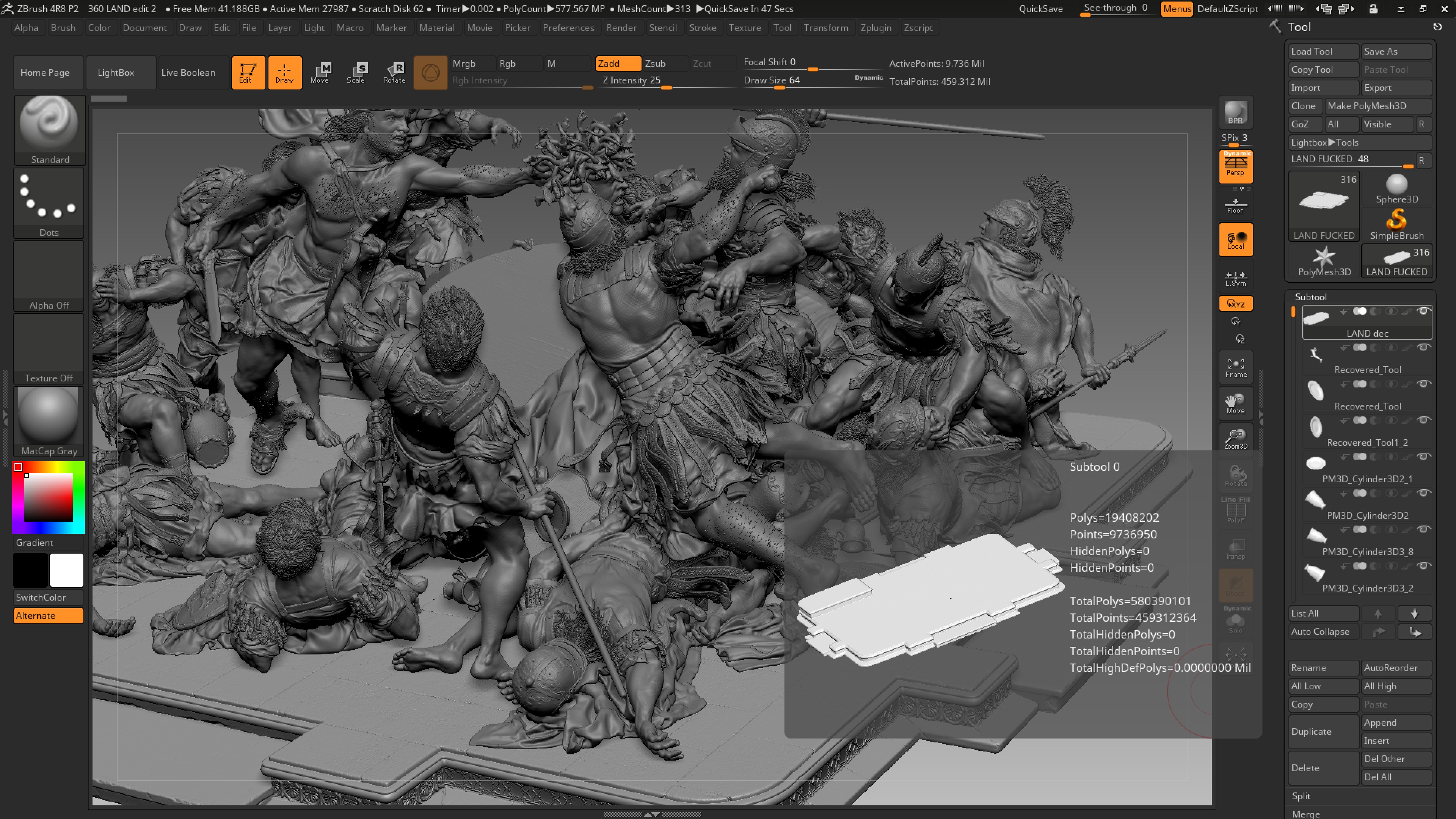
Task: Toggle L.Sym local symmetry
Action: (1235, 277)
